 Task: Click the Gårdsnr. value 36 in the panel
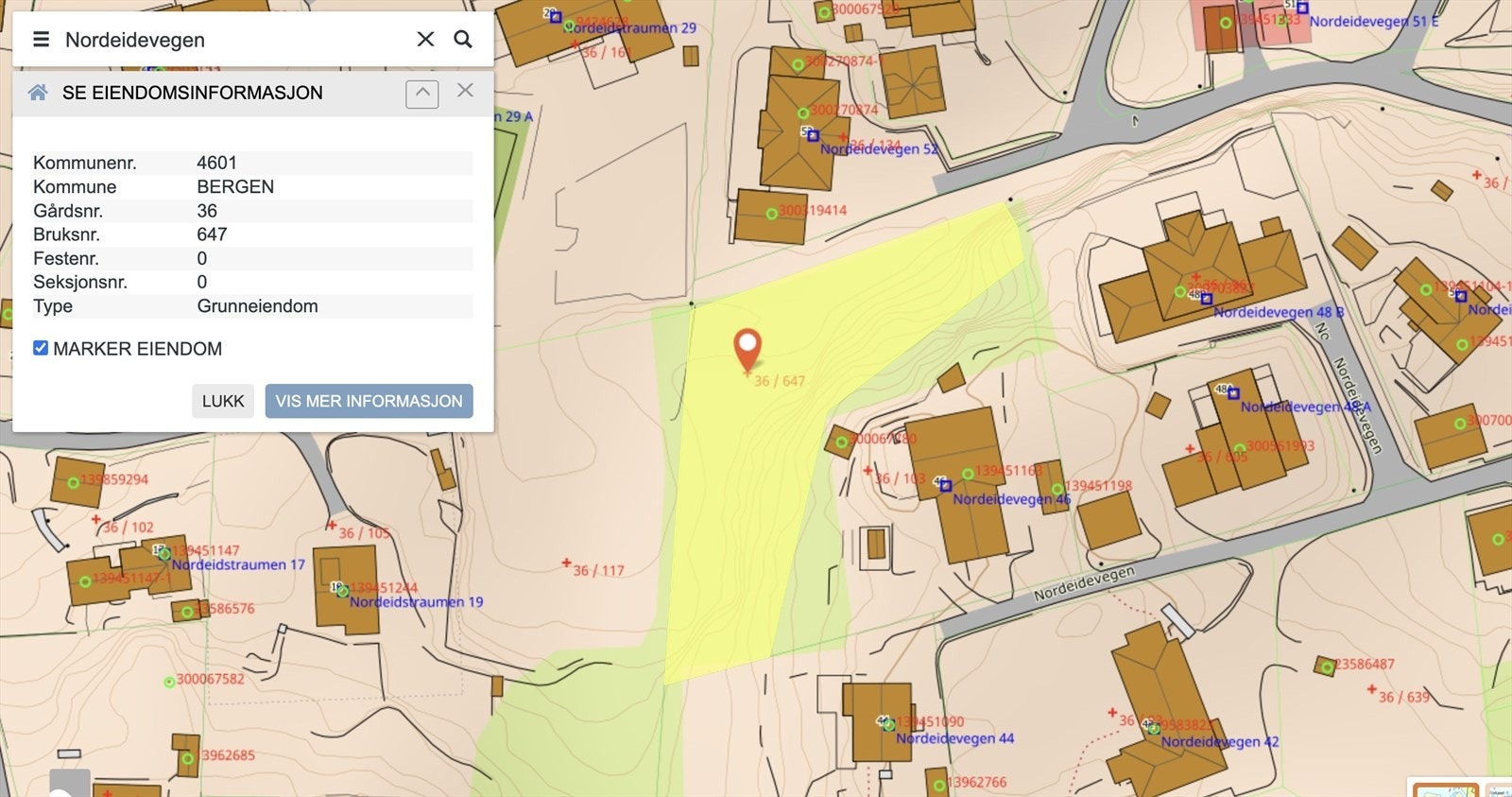pos(207,211)
